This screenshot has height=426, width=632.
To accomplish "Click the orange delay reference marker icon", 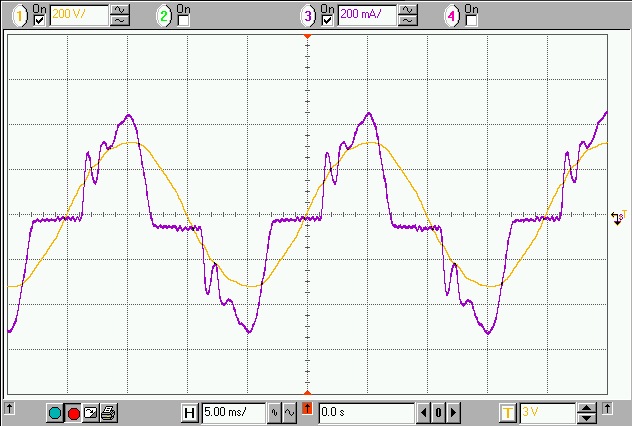I will [308, 411].
